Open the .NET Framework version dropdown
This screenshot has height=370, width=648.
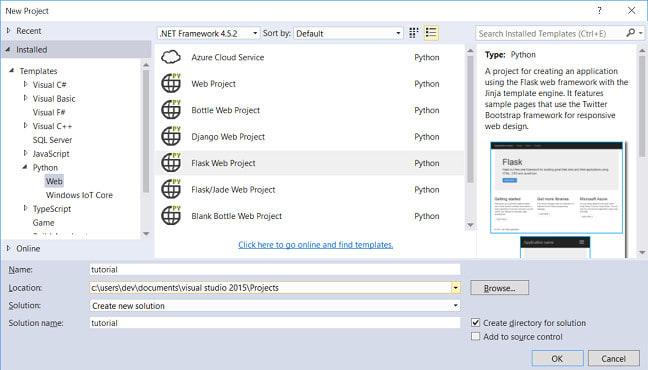208,33
